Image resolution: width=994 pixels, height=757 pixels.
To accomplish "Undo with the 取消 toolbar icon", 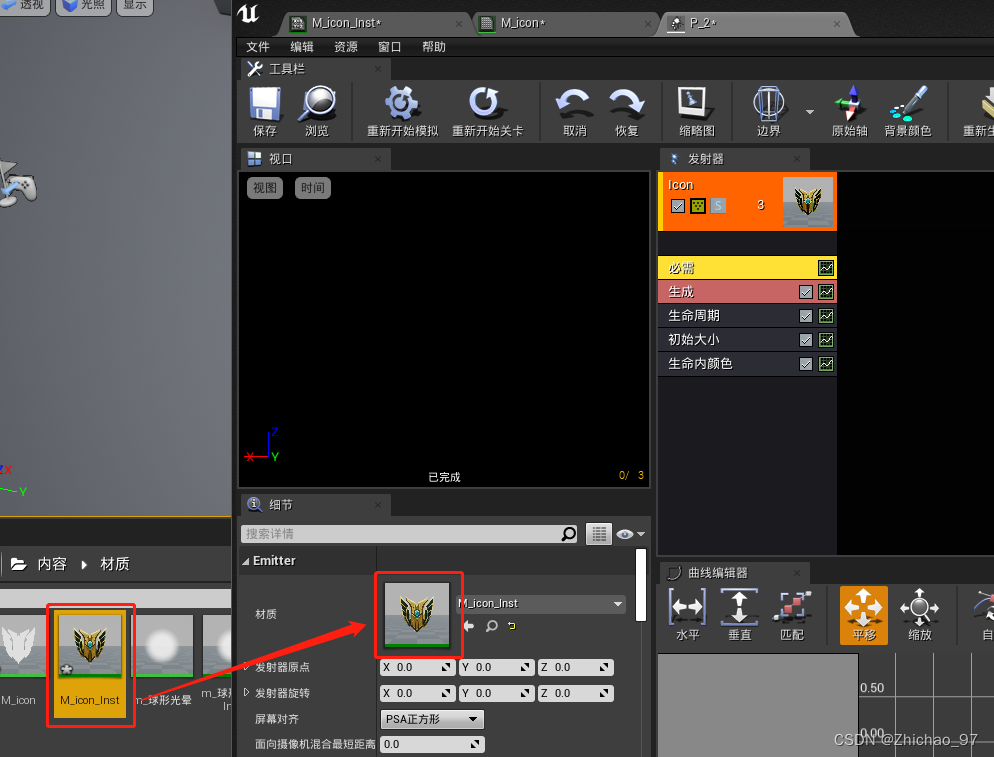I will 574,111.
